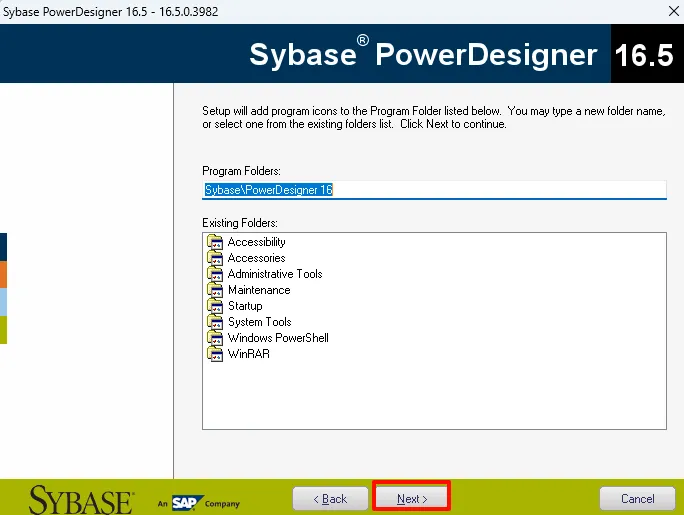Click the Startup folder icon
The image size is (684, 515).
pos(215,306)
